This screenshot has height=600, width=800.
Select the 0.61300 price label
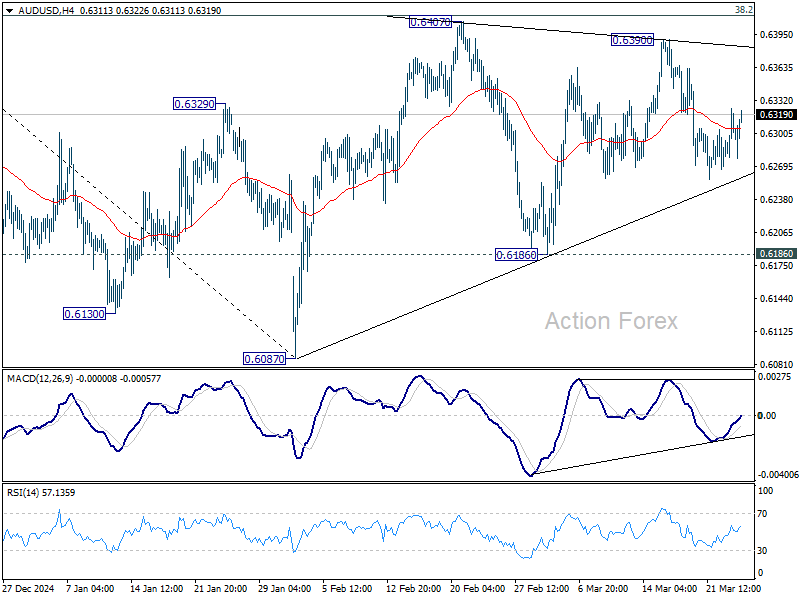(x=84, y=314)
